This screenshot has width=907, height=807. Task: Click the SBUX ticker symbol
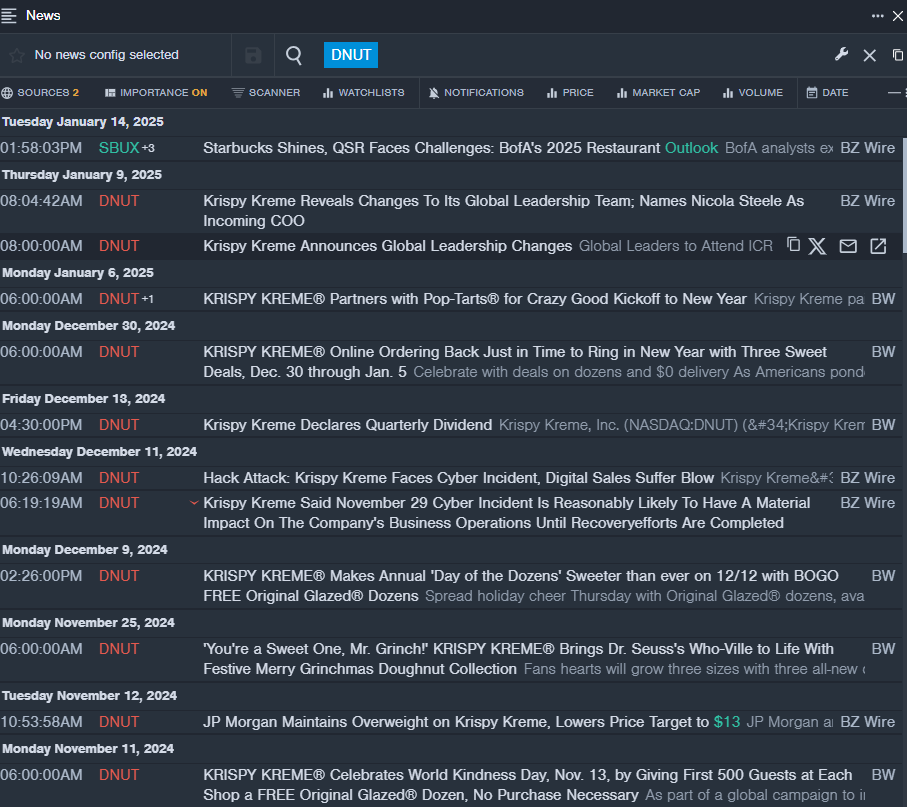pyautogui.click(x=119, y=148)
